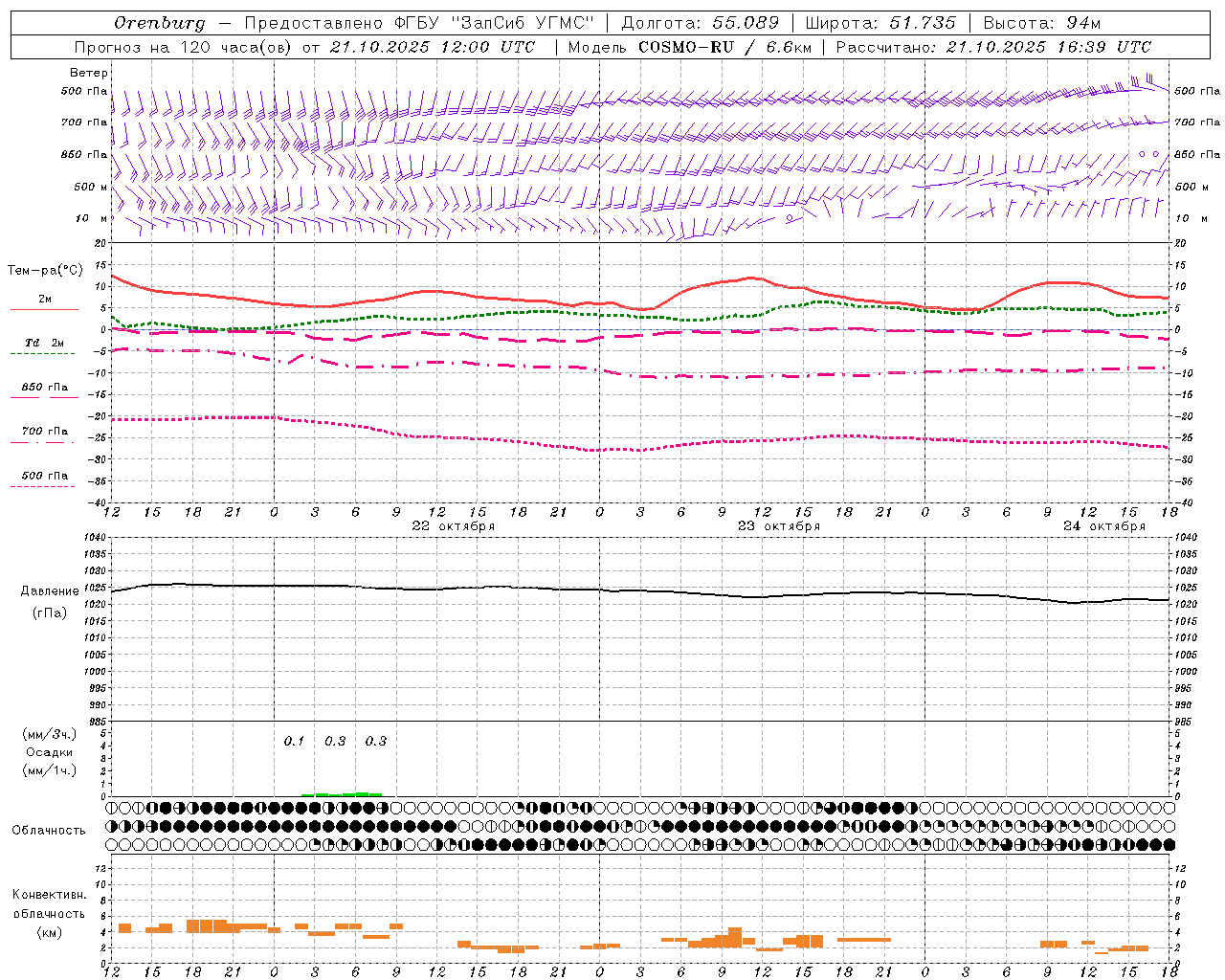This screenshot has width=1225, height=980.
Task: Click the 'Давление' pressure panel label
Action: point(50,591)
